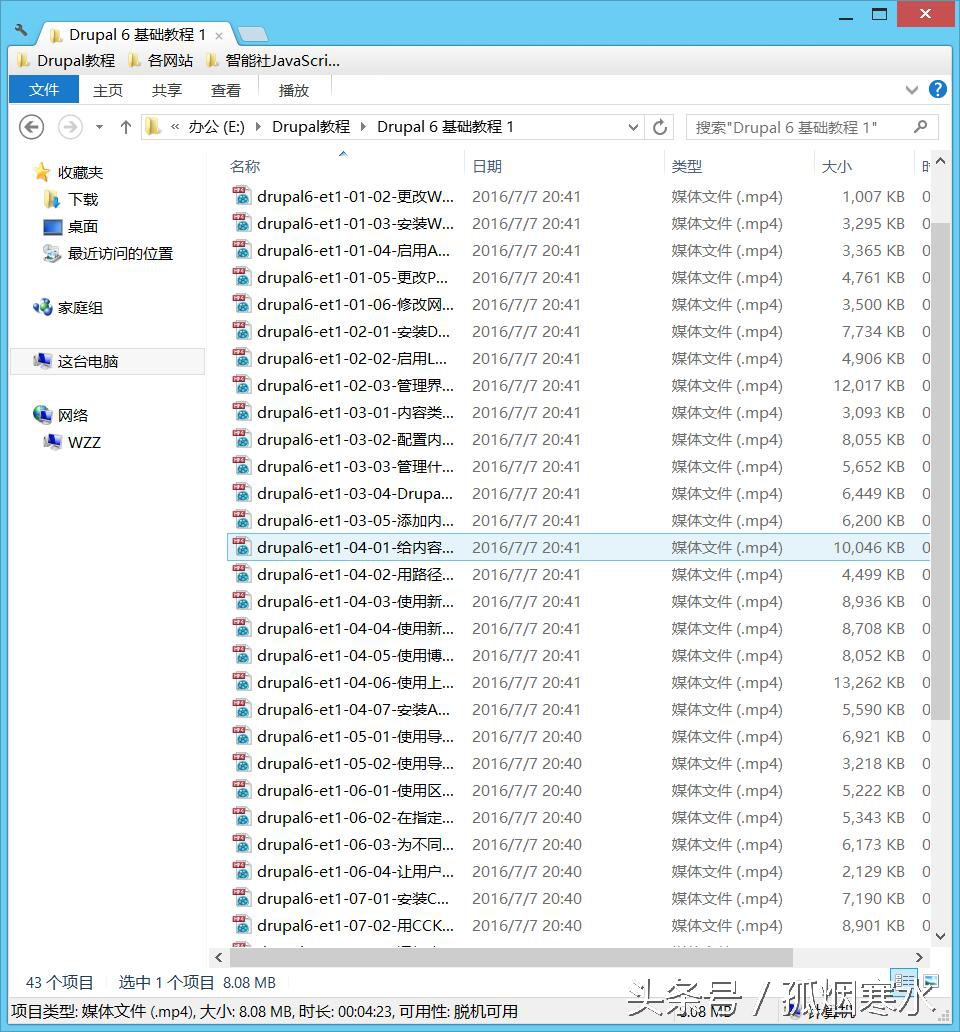960x1032 pixels.
Task: Click the vertical scrollbar thumb in file list
Action: point(940,471)
